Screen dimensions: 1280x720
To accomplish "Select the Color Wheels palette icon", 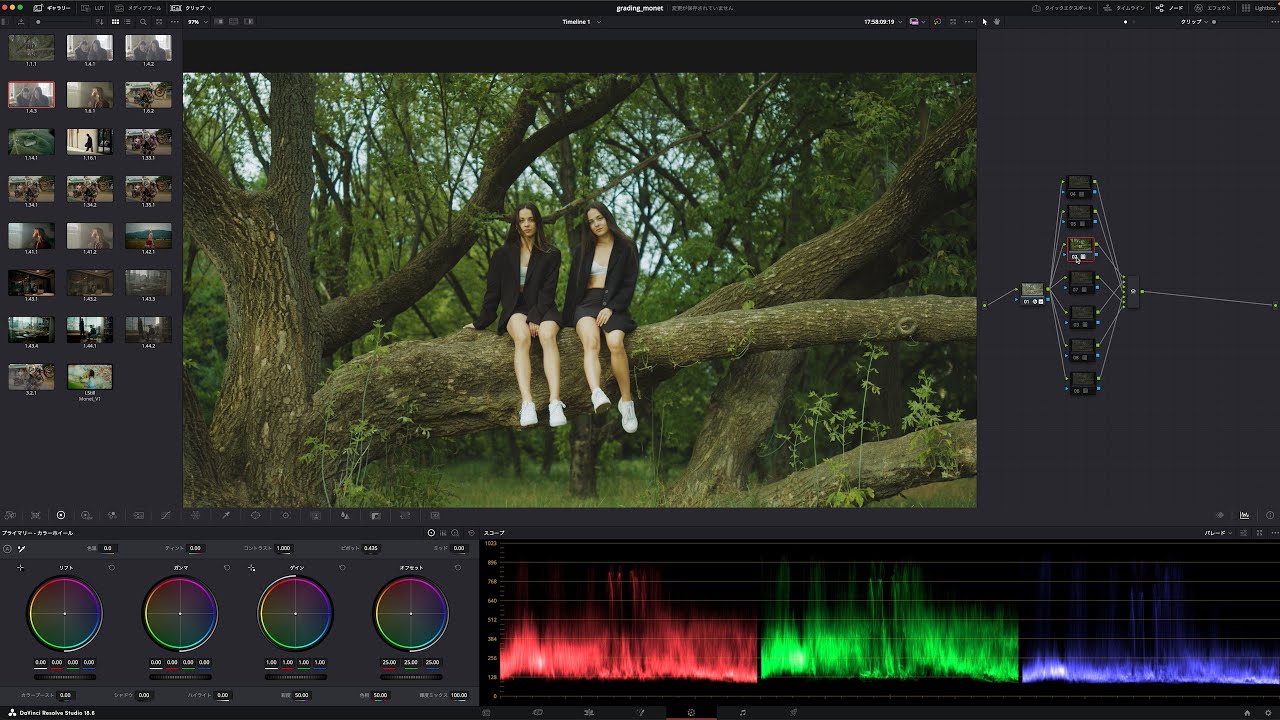I will pos(60,515).
